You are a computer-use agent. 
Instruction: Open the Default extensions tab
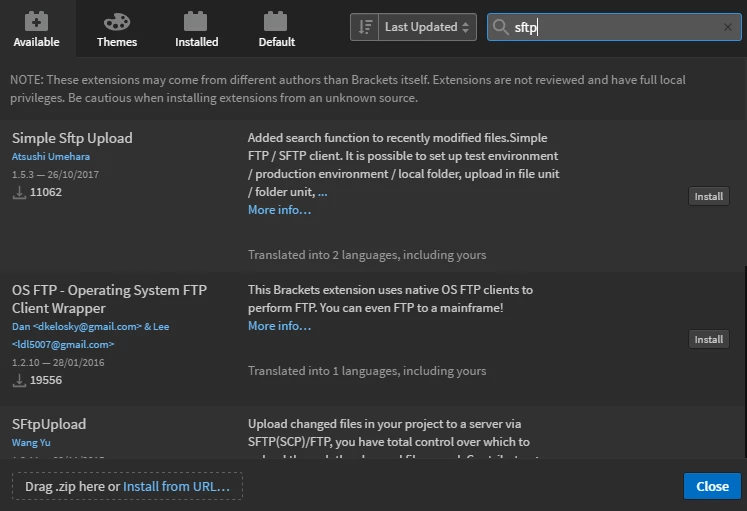[x=276, y=30]
